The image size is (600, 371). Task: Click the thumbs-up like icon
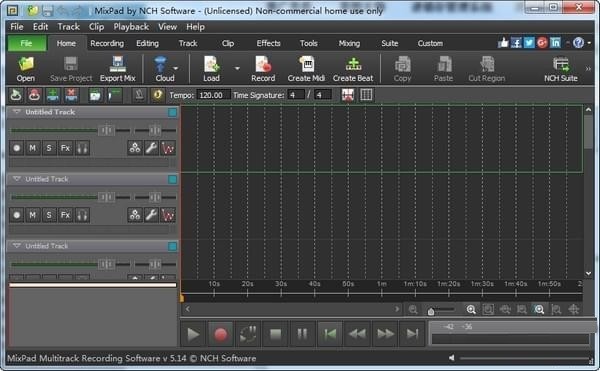click(x=503, y=42)
